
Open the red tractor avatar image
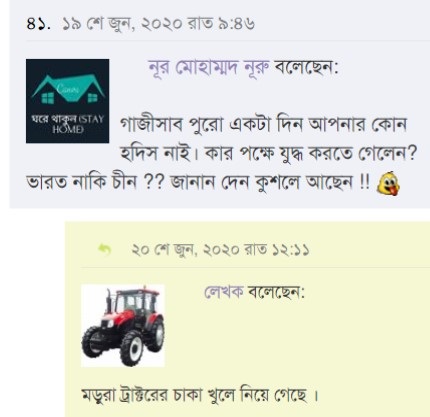[123, 326]
